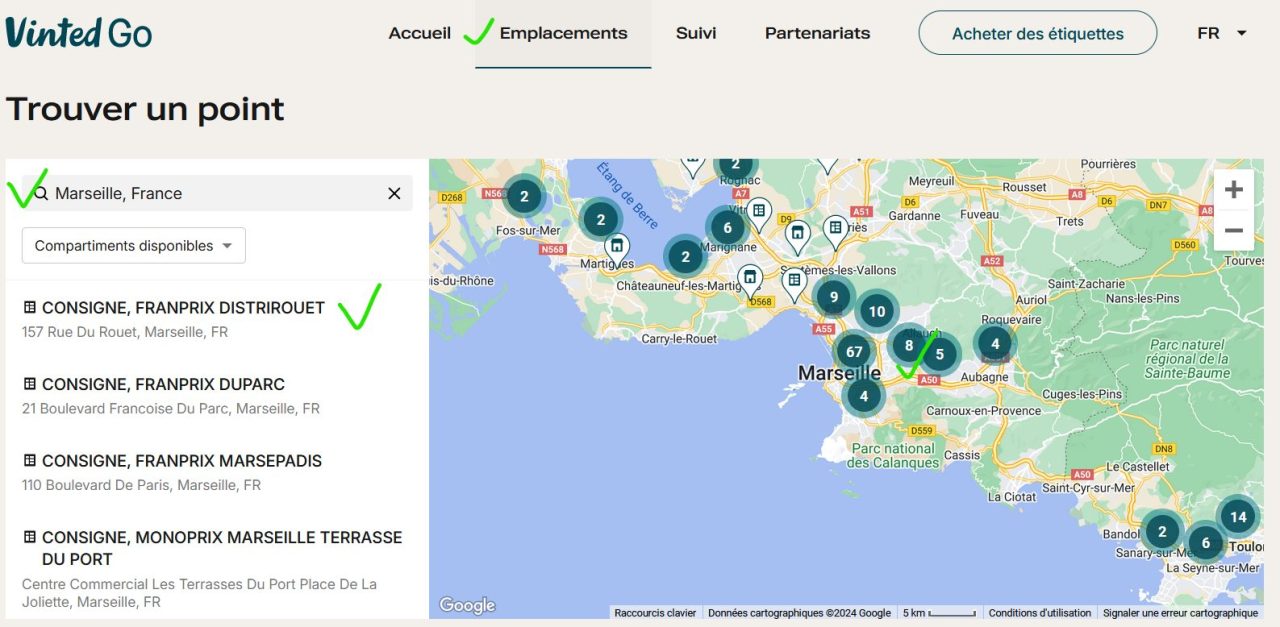Zoom in on the map
Viewport: 1280px width, 627px height.
(1233, 189)
